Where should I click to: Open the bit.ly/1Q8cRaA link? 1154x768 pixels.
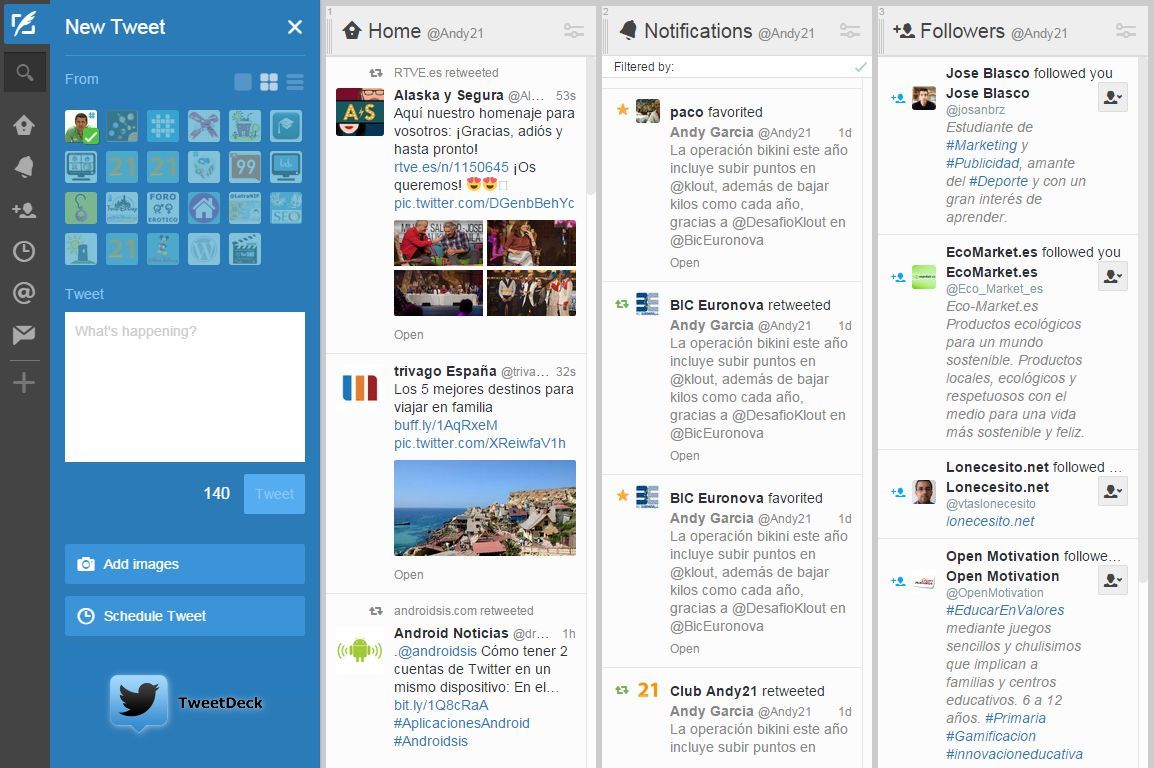[x=441, y=705]
